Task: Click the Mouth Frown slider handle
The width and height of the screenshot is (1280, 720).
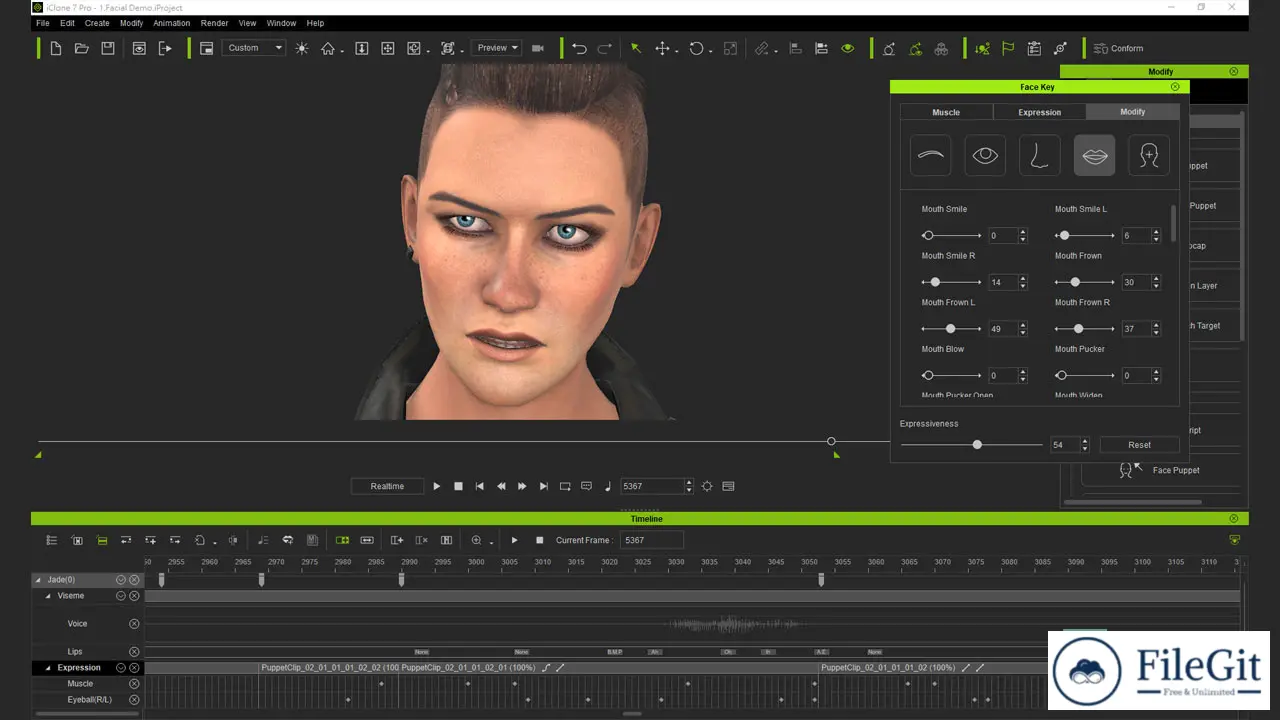Action: click(1075, 282)
